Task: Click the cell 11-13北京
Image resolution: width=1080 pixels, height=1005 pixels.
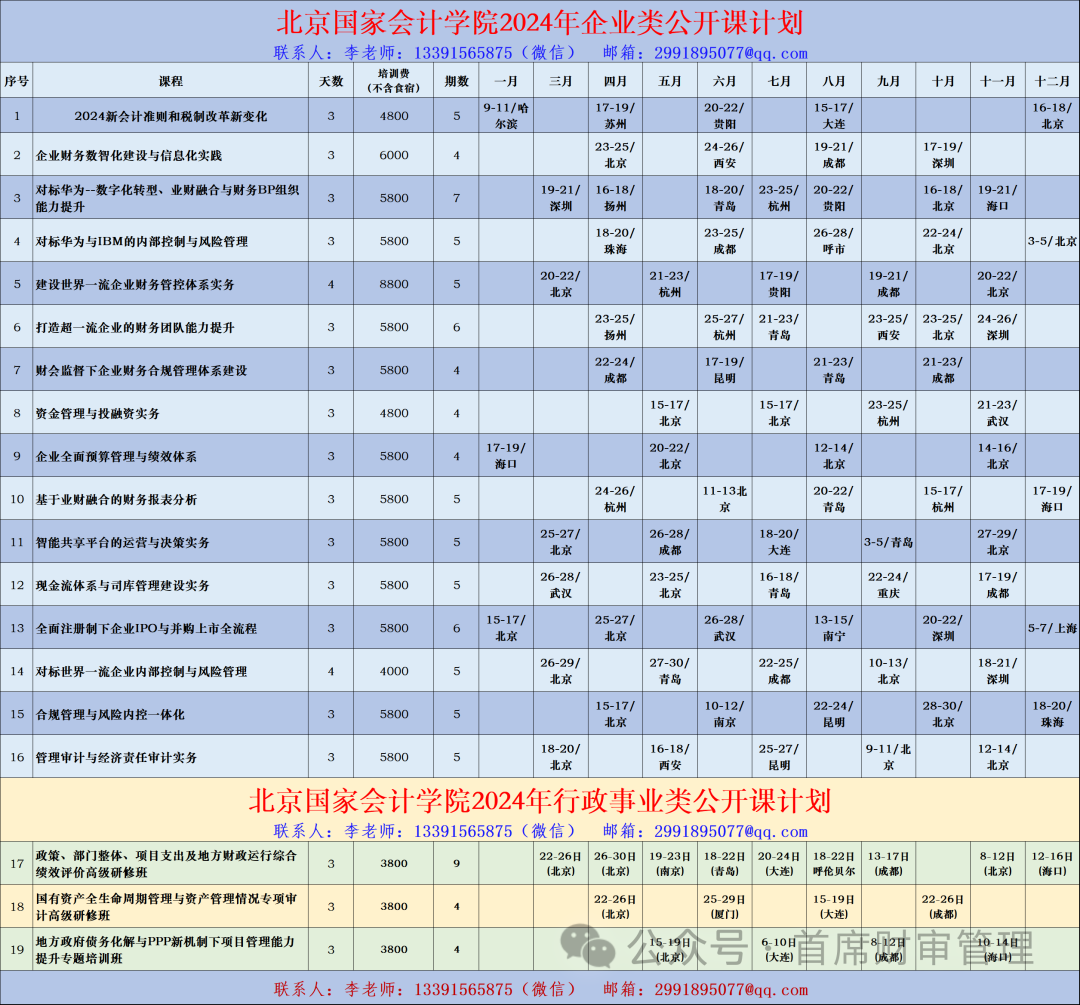Action: 724,499
